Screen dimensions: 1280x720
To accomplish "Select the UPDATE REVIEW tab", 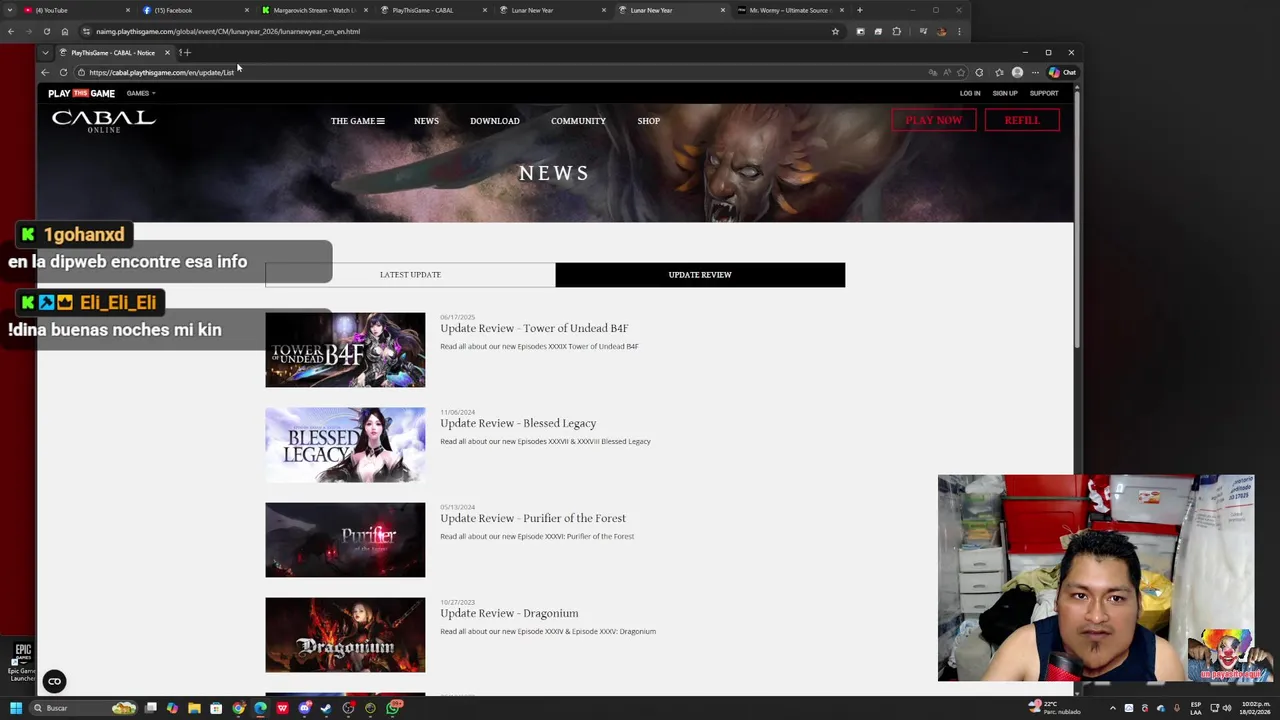I will pos(700,274).
